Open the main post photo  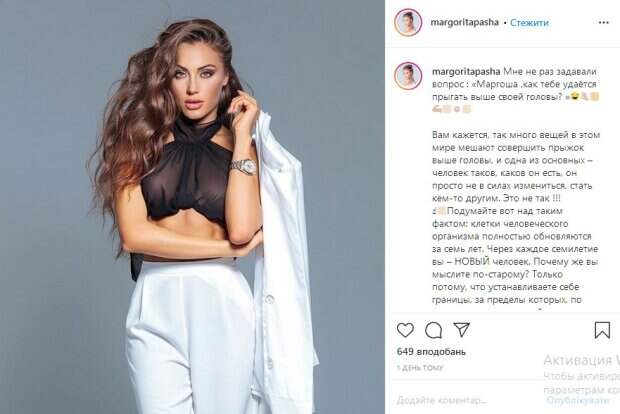[x=192, y=207]
